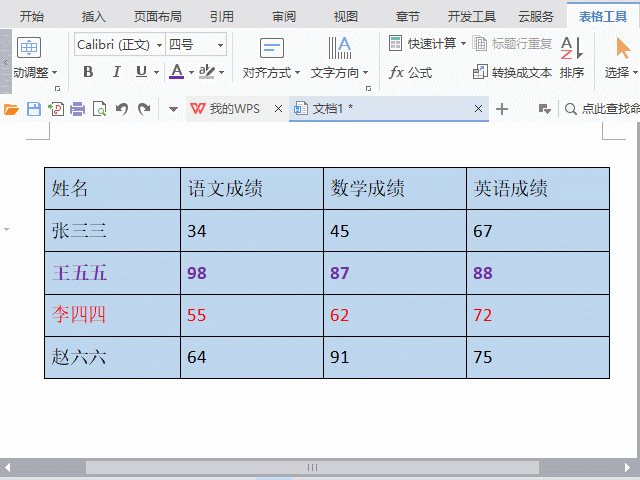Toggle Bold formatting
The image size is (640, 480).
pyautogui.click(x=88, y=72)
